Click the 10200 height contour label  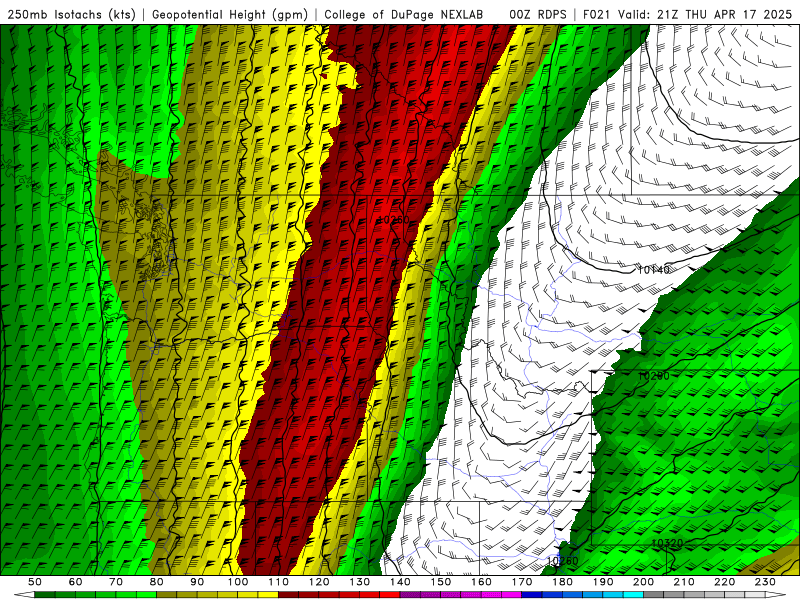[x=654, y=376]
